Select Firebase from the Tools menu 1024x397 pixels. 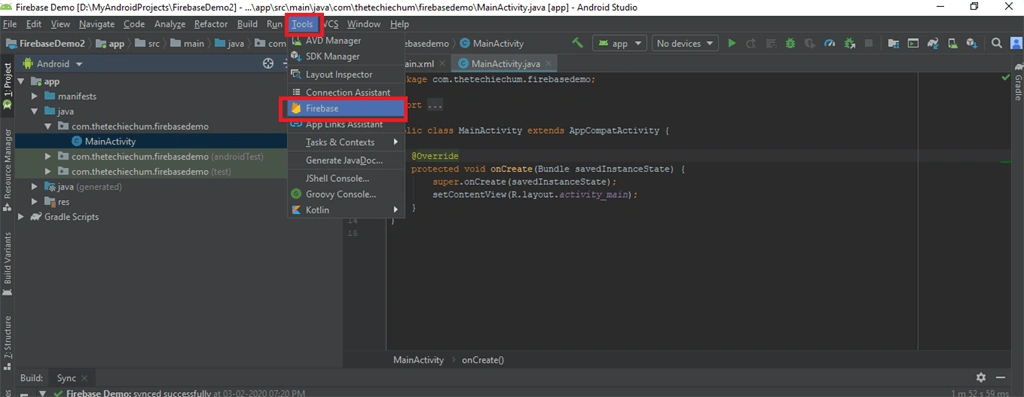(x=344, y=108)
